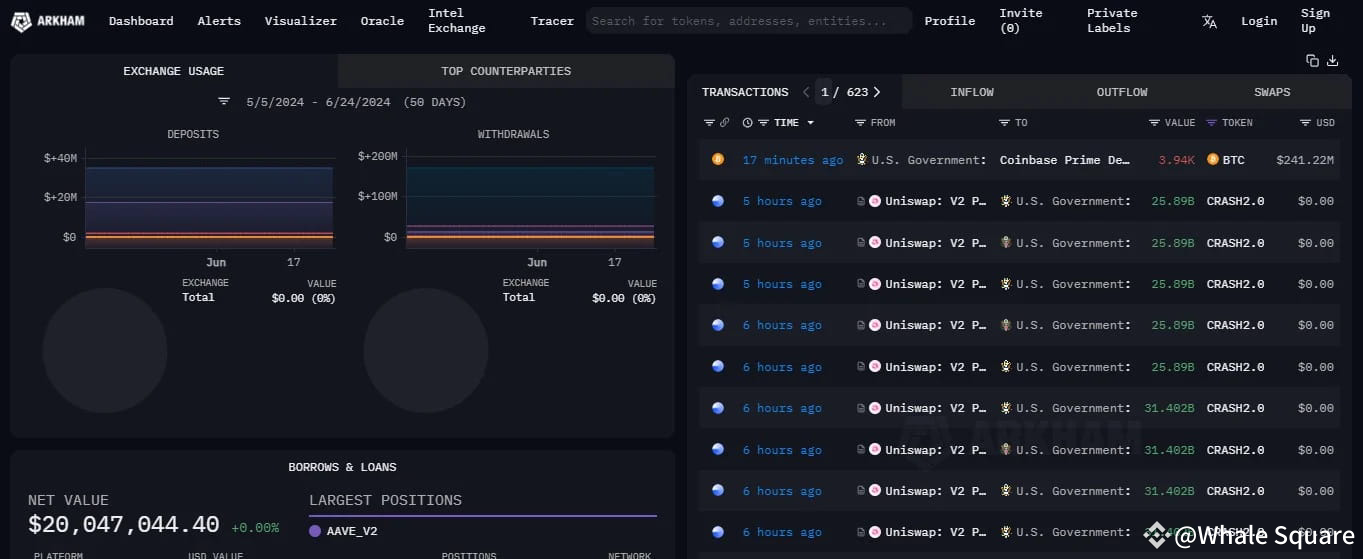
Task: Open the VALUE column filter
Action: click(x=1154, y=123)
